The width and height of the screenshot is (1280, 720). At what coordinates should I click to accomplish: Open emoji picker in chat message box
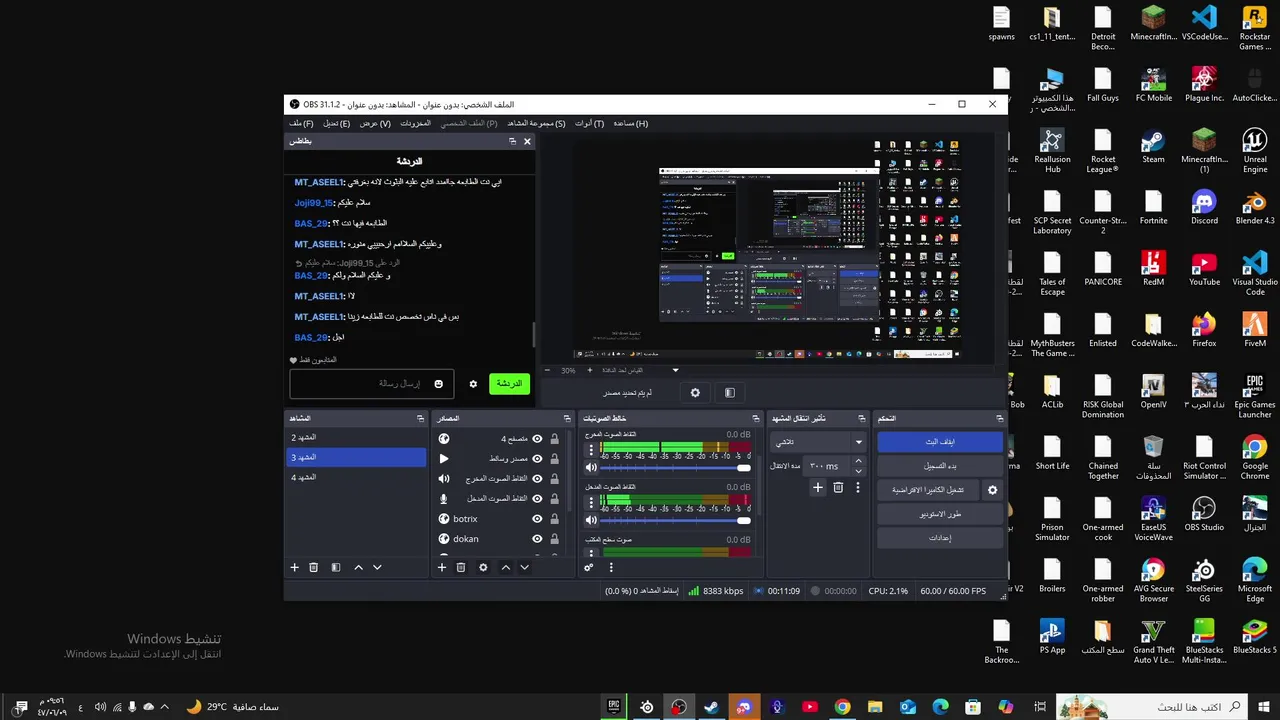tap(438, 384)
